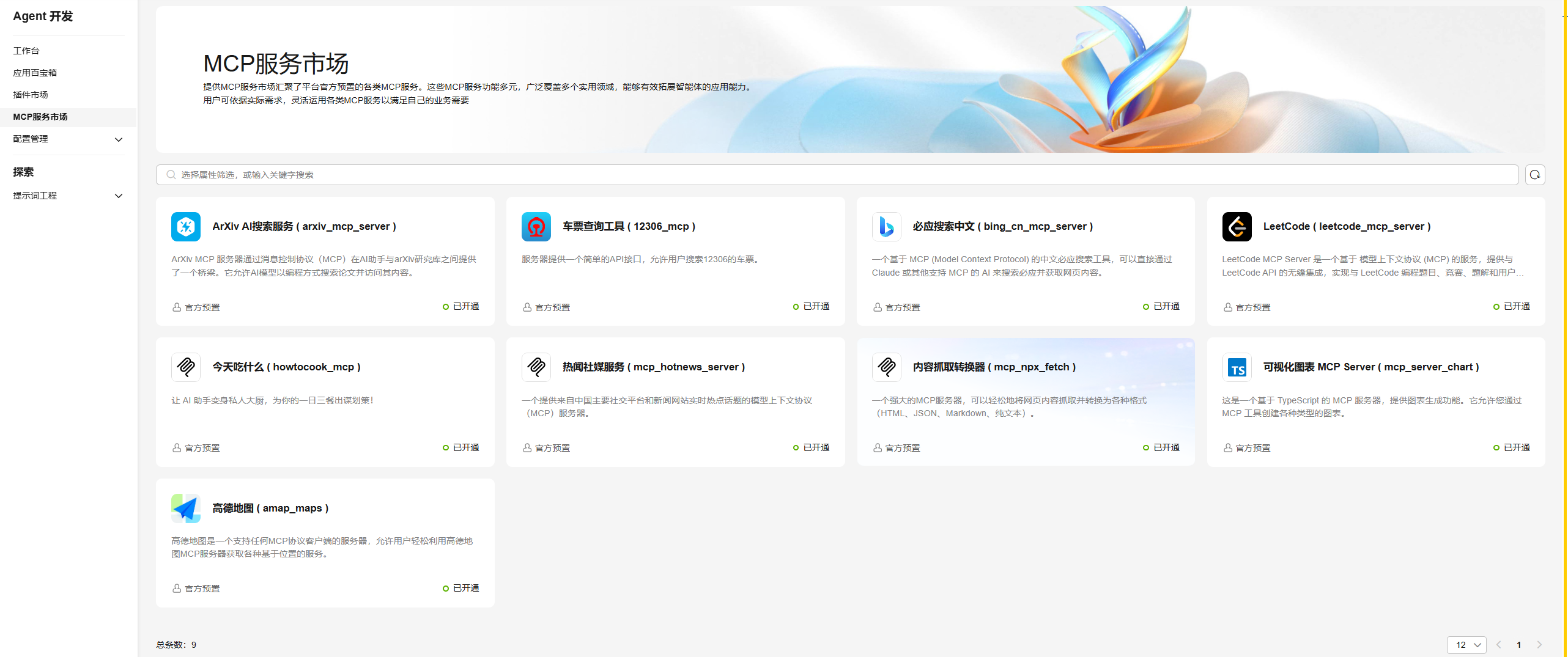Open the ArXiv AI搜索服务 card title
The width and height of the screenshot is (1568, 657).
305,227
